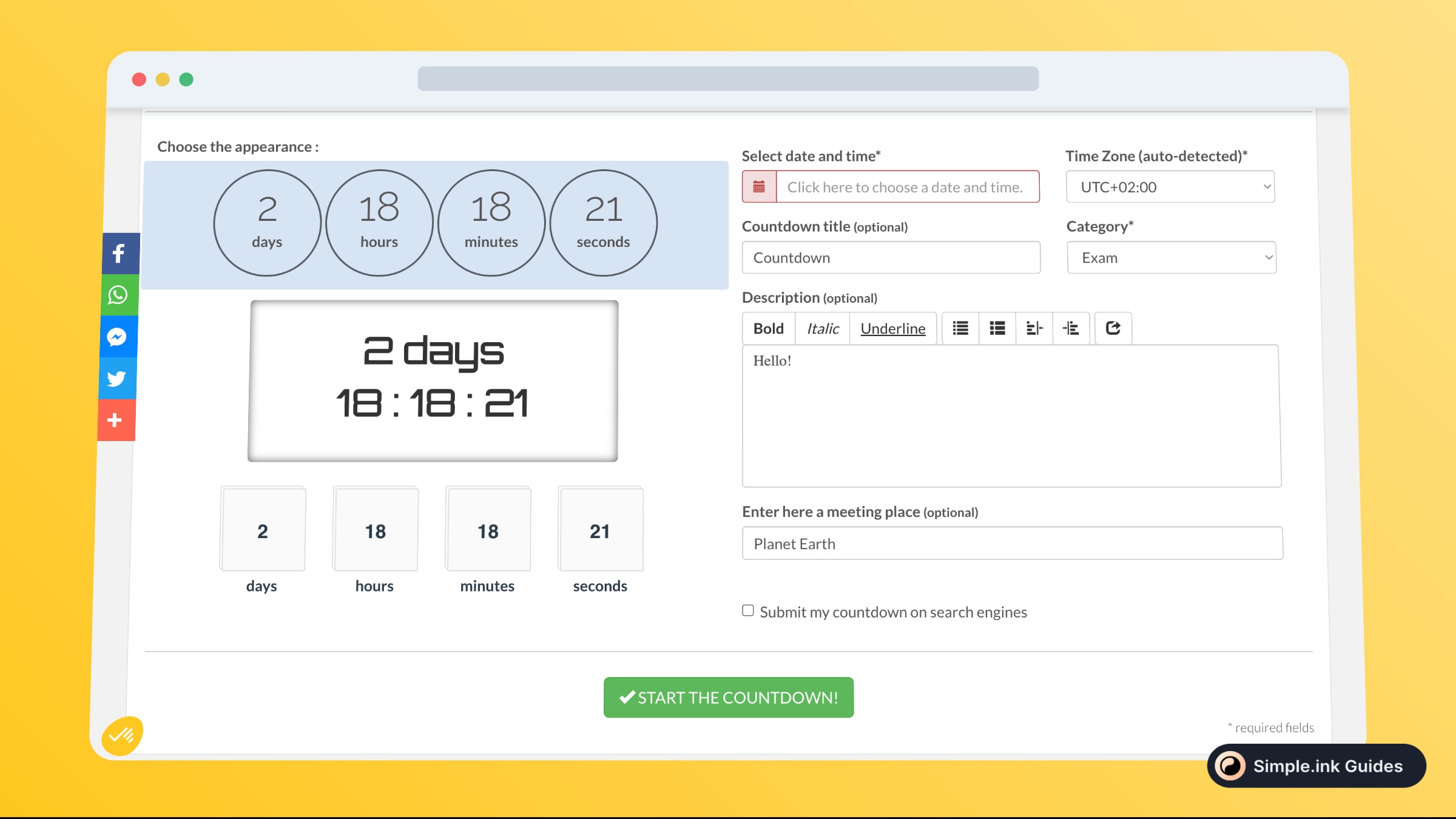This screenshot has width=1456, height=819.
Task: Share via the Facebook icon
Action: click(x=120, y=253)
